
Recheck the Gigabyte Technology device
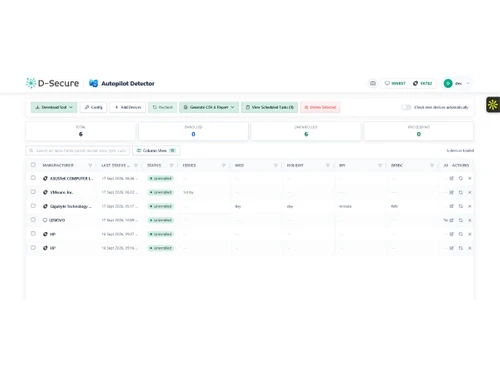(x=461, y=206)
